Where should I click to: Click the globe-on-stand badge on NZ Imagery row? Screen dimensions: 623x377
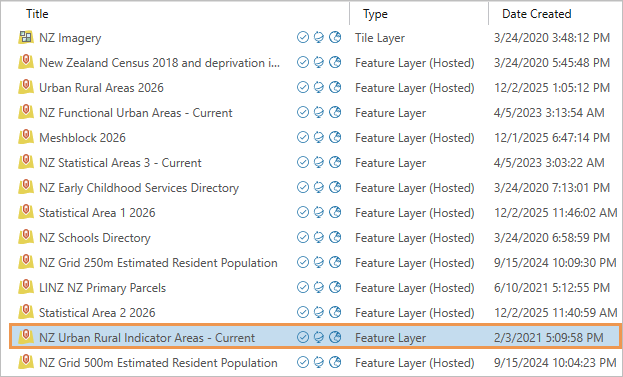(x=319, y=37)
